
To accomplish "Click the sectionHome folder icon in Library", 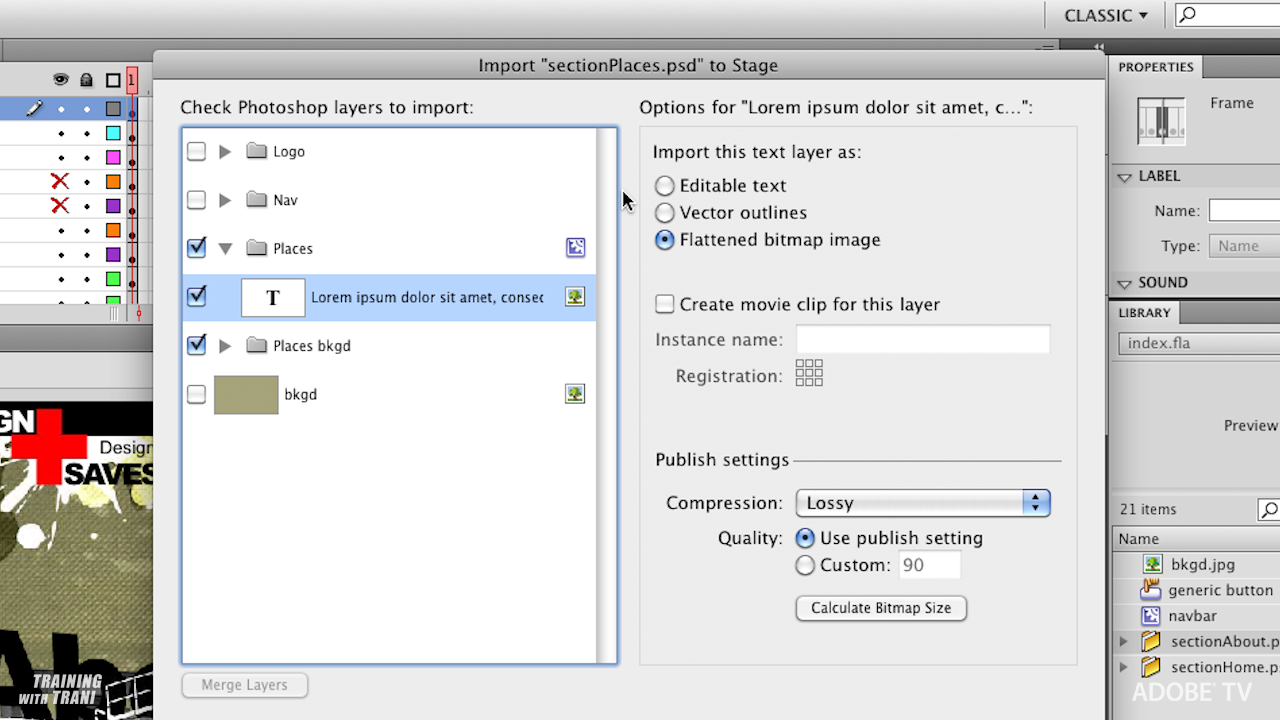I will [1151, 666].
